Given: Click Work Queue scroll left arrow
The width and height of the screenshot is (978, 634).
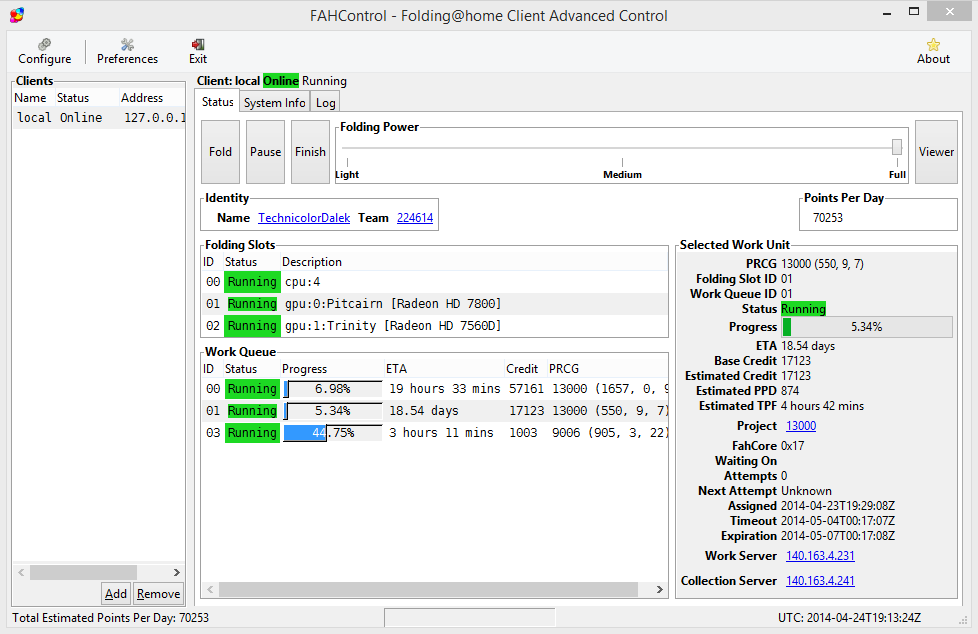Looking at the screenshot, I should coord(210,589).
